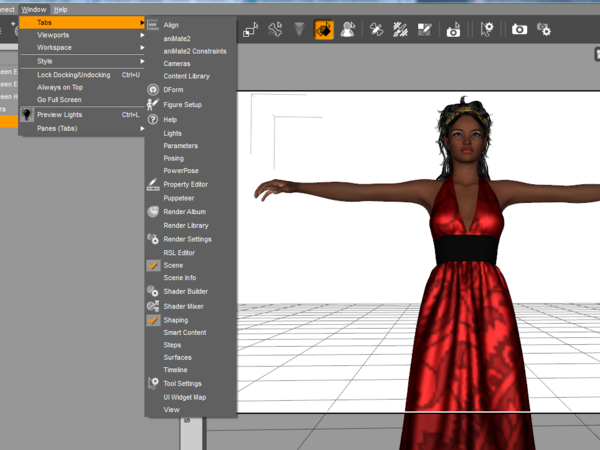Open the Surfaces tab
Image resolution: width=600 pixels, height=450 pixels.
[x=191, y=357]
